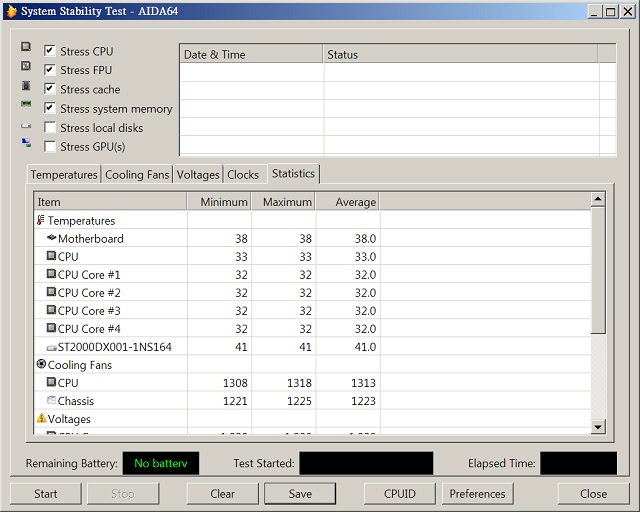Click the chip icon on the CPU fan row
The image size is (640, 512).
click(51, 382)
